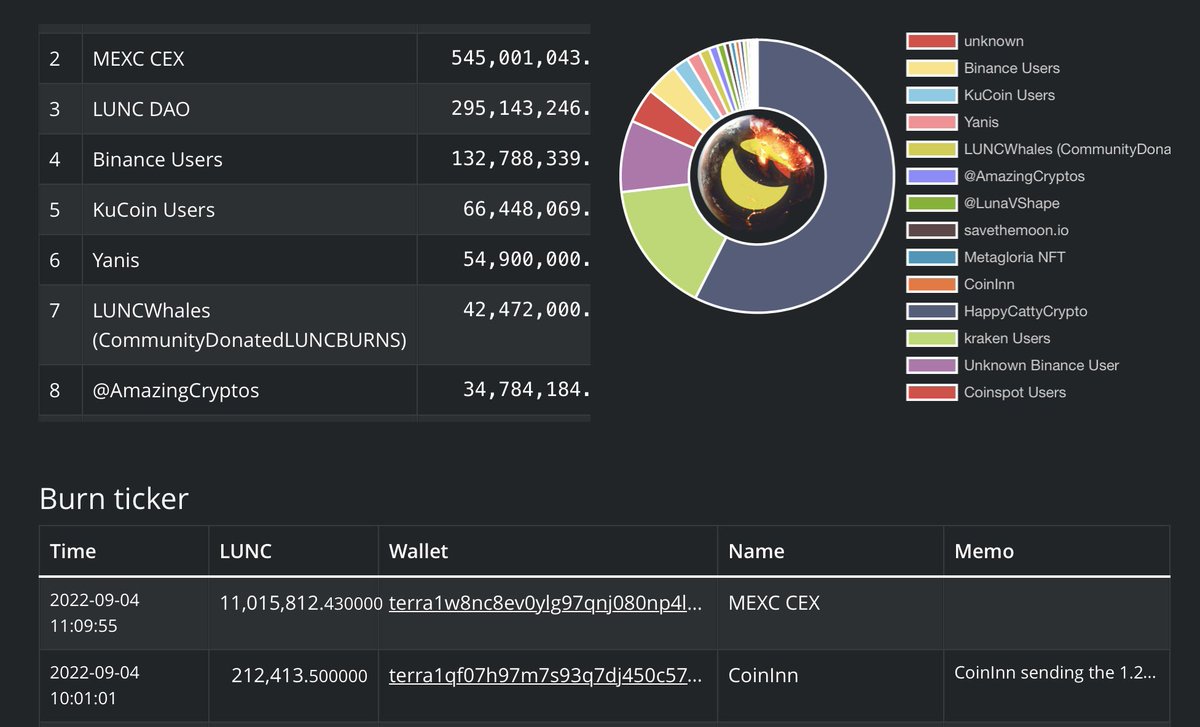1200x727 pixels.
Task: Click timestamp 2022-09-04 11:09:55
Action: click(x=95, y=613)
